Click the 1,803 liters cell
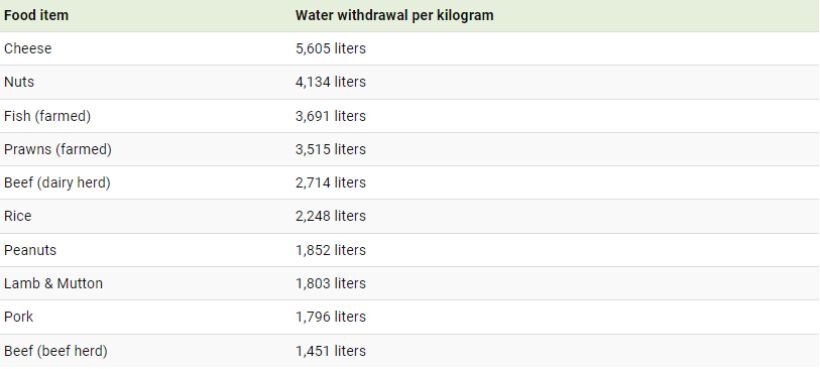820x369 pixels. [331, 284]
